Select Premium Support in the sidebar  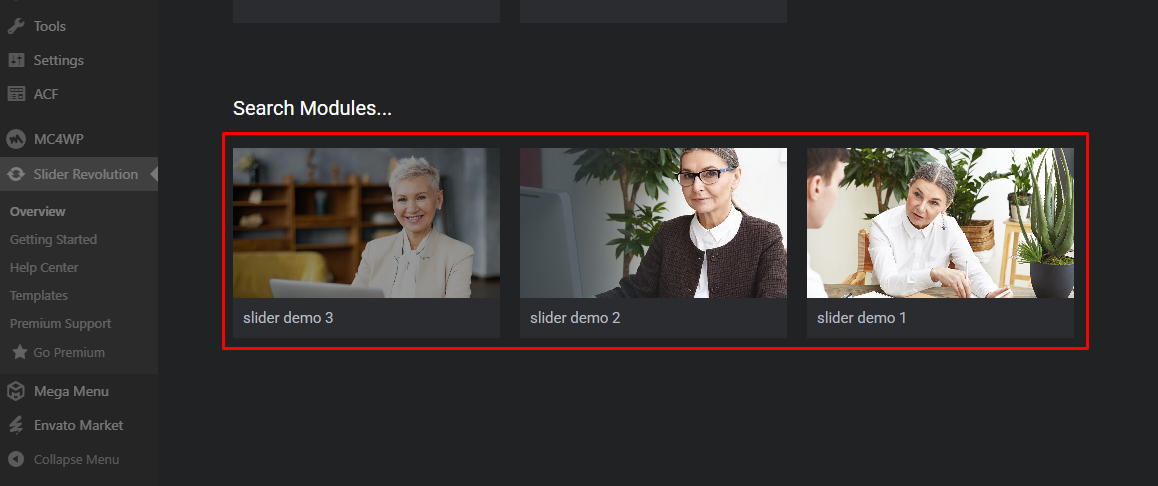61,324
